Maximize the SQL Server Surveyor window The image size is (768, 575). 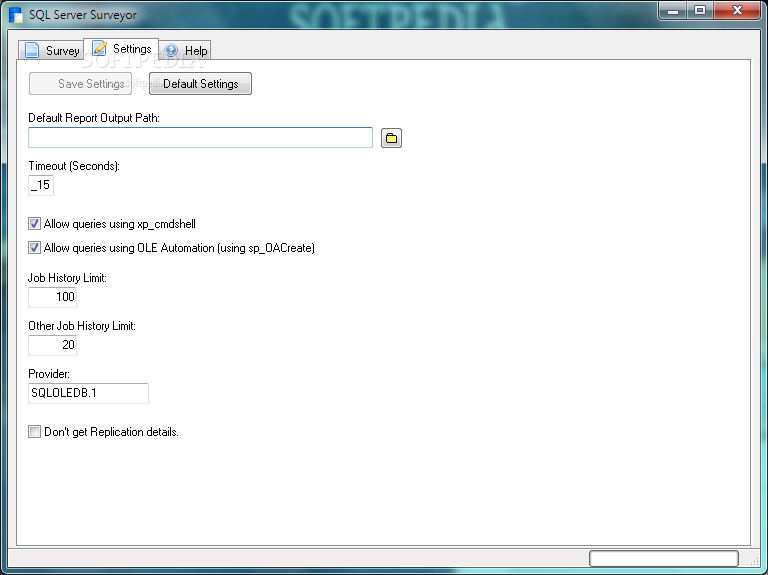click(700, 11)
